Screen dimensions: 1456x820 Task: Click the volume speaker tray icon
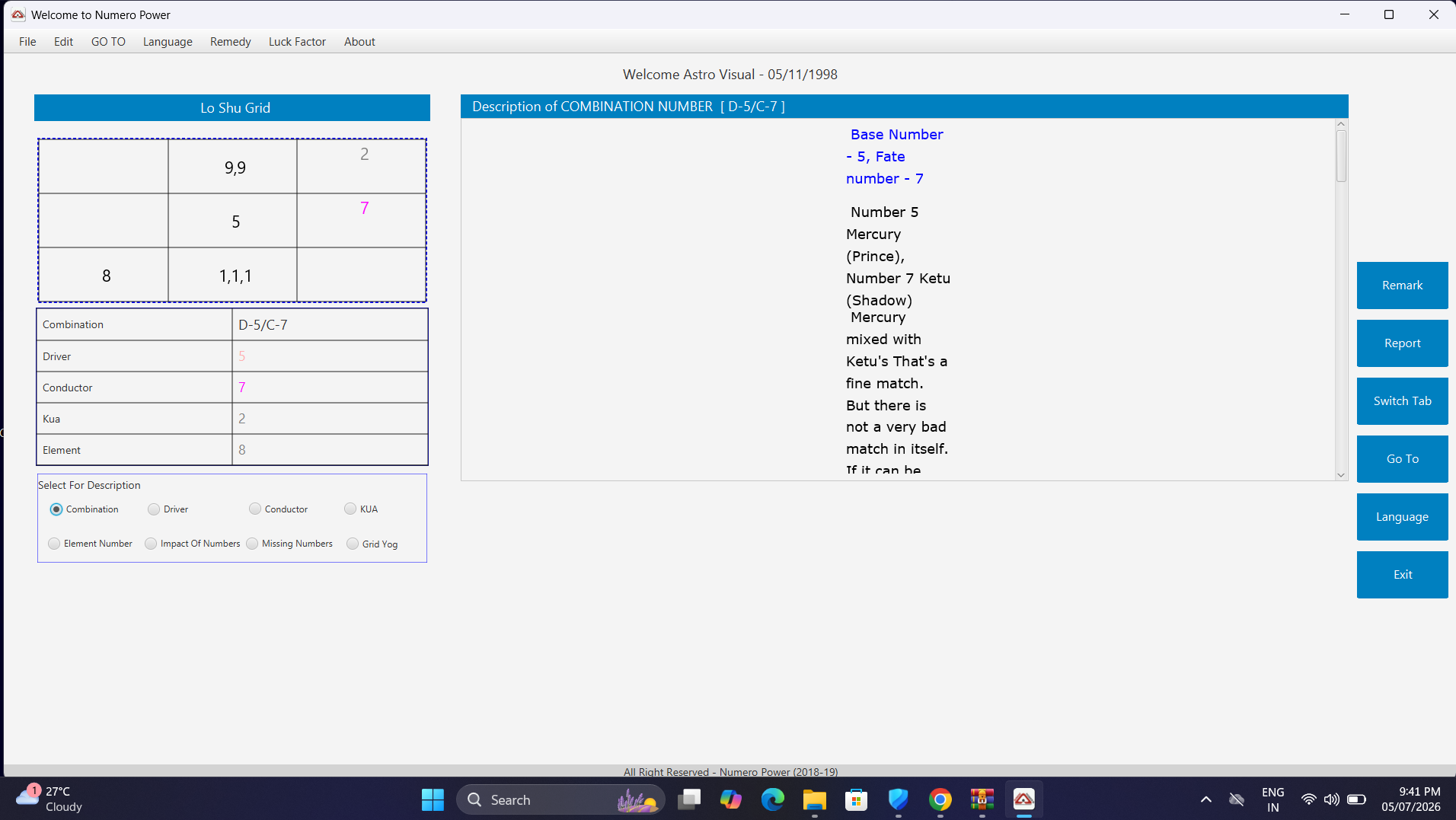pyautogui.click(x=1331, y=799)
